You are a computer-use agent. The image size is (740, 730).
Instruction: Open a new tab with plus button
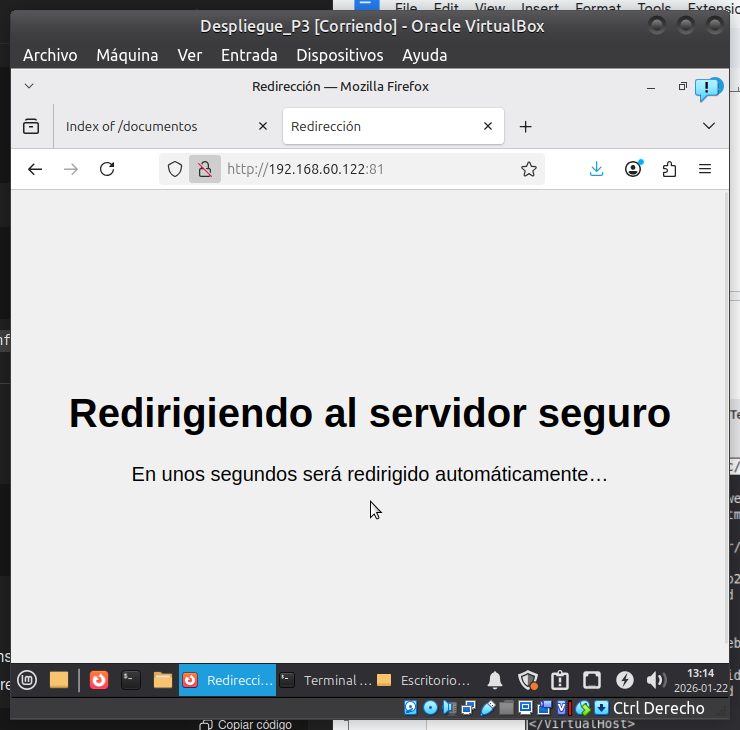pos(525,127)
